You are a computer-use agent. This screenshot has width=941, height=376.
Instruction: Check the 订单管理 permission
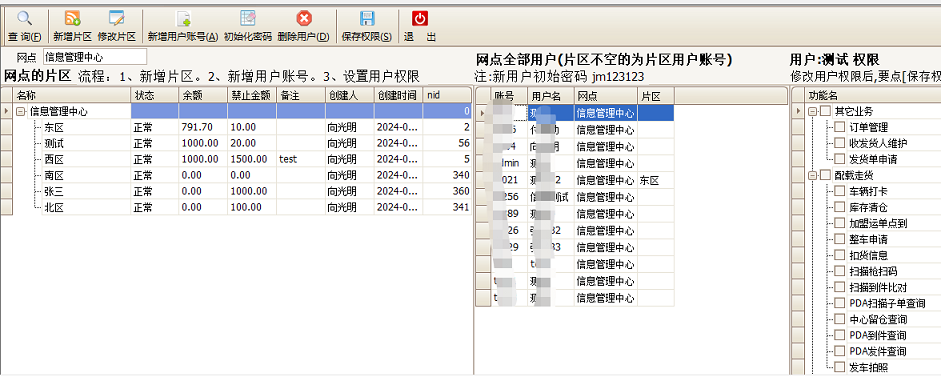839,127
